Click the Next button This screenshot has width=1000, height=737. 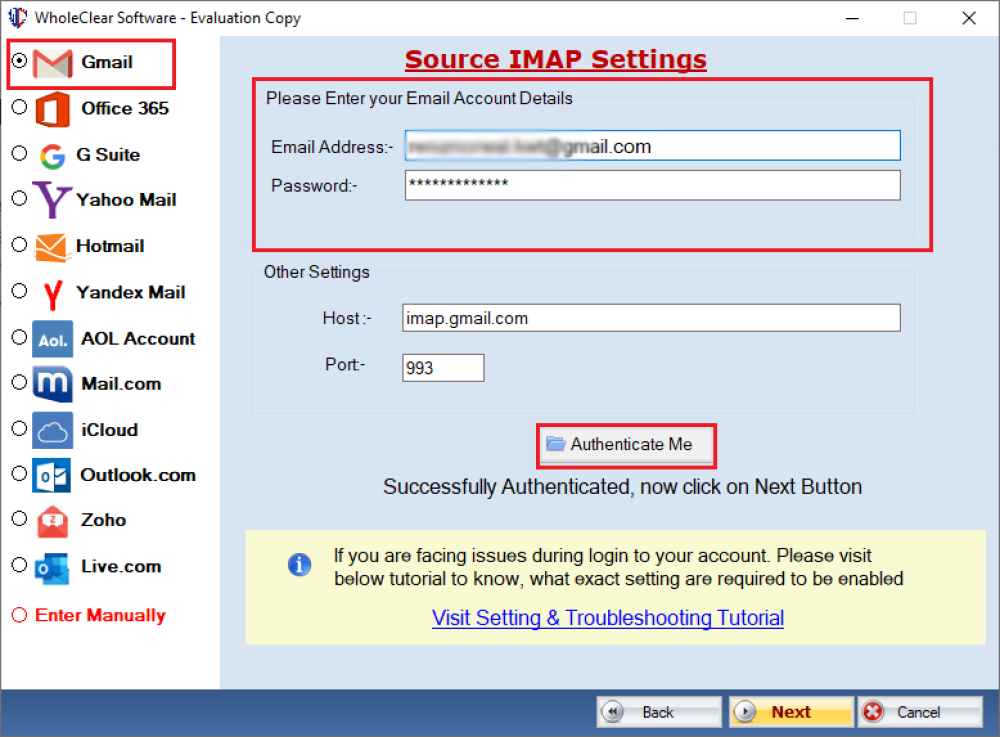pyautogui.click(x=790, y=712)
